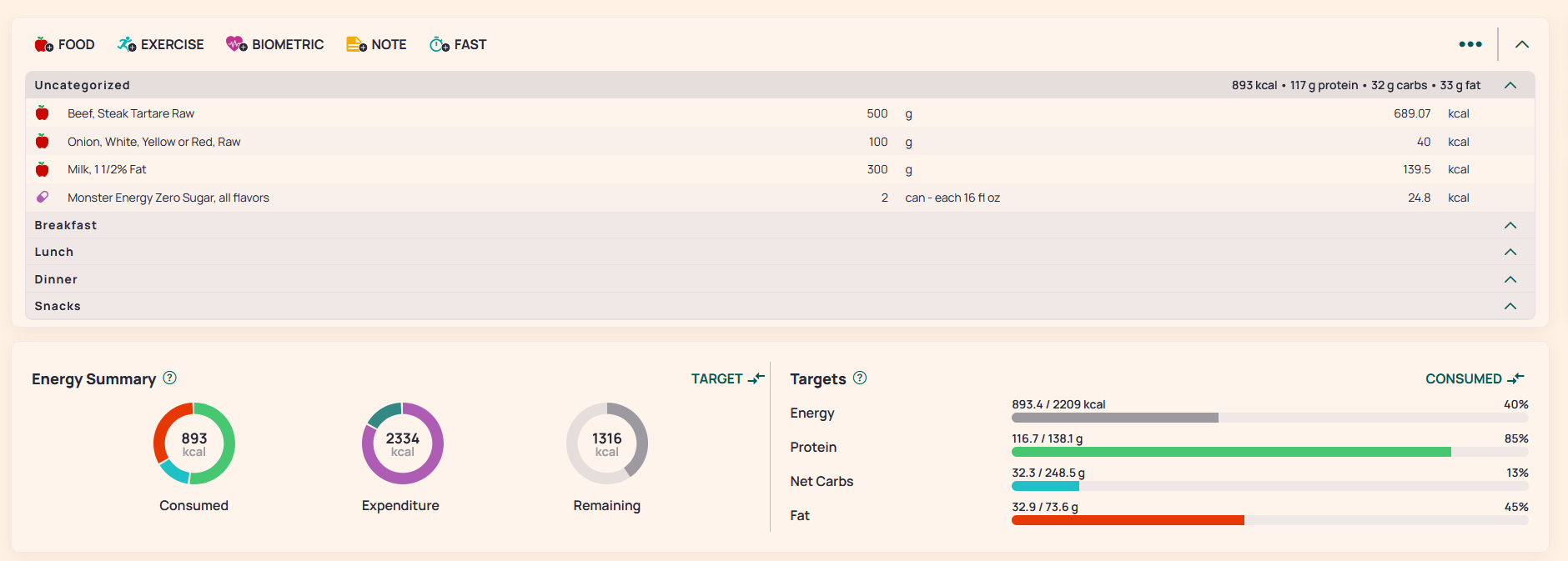Click the 139.5 kcal value
The image size is (1568, 561).
(1417, 169)
